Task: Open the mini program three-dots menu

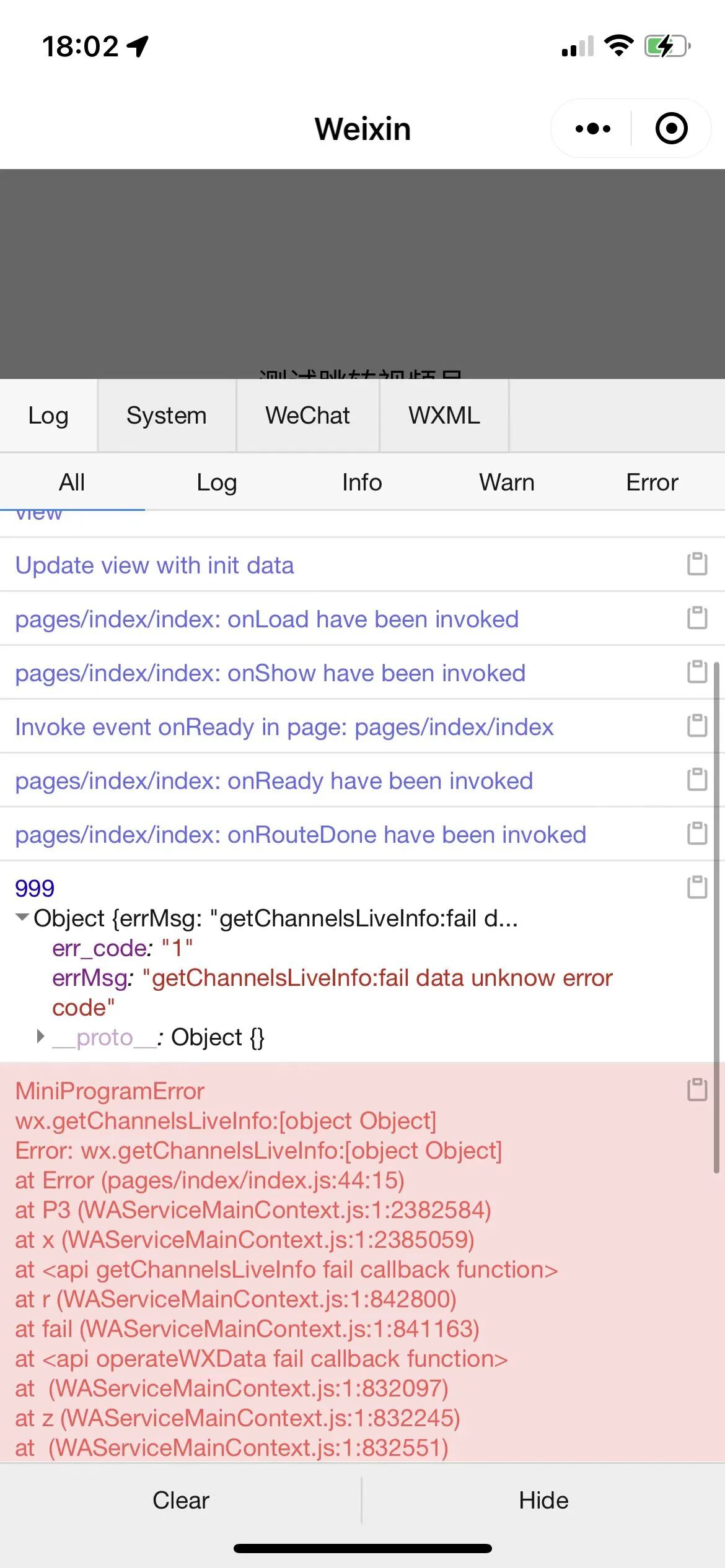Action: (x=592, y=129)
